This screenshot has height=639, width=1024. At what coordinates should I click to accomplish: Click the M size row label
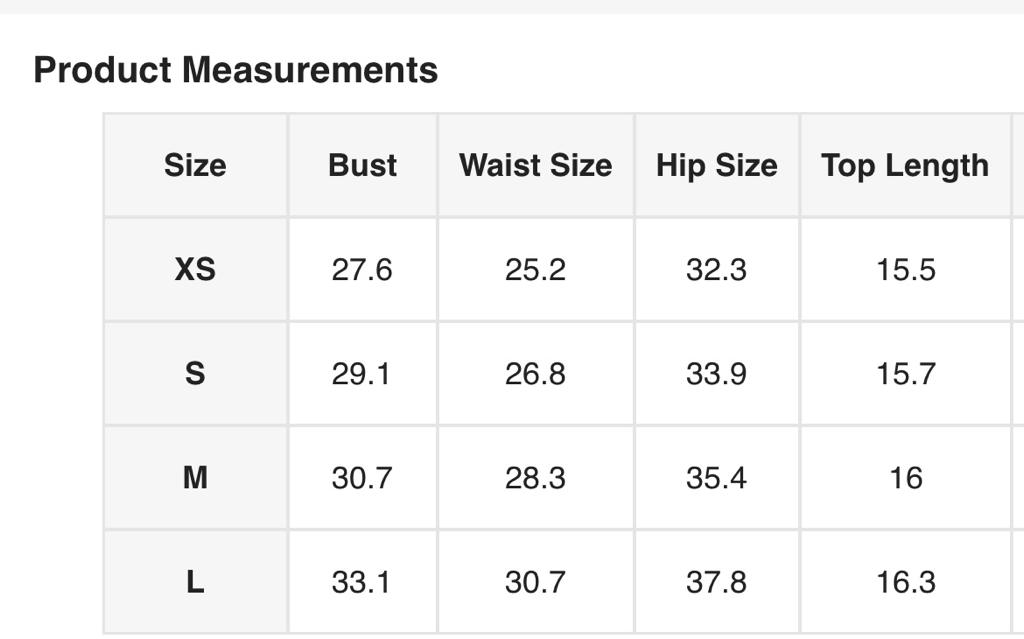tap(195, 477)
